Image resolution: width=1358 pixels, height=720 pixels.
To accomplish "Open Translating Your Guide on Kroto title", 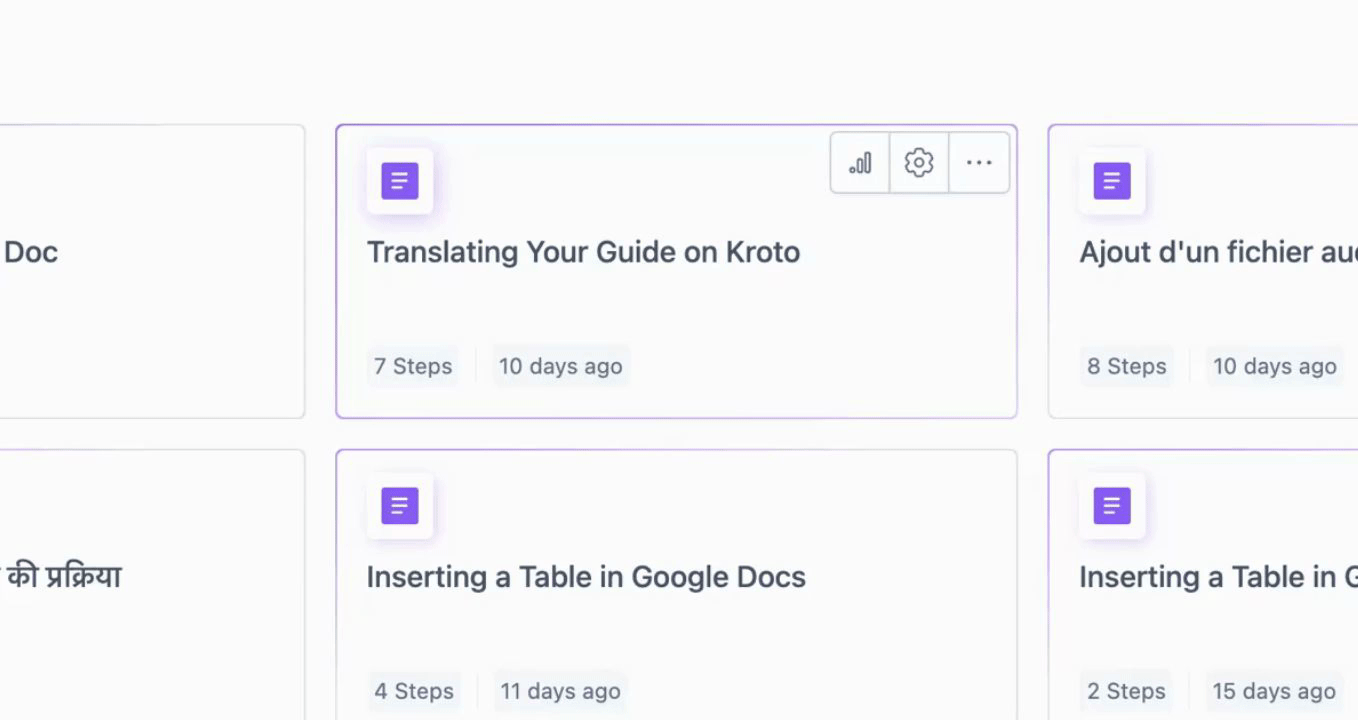I will [x=583, y=252].
